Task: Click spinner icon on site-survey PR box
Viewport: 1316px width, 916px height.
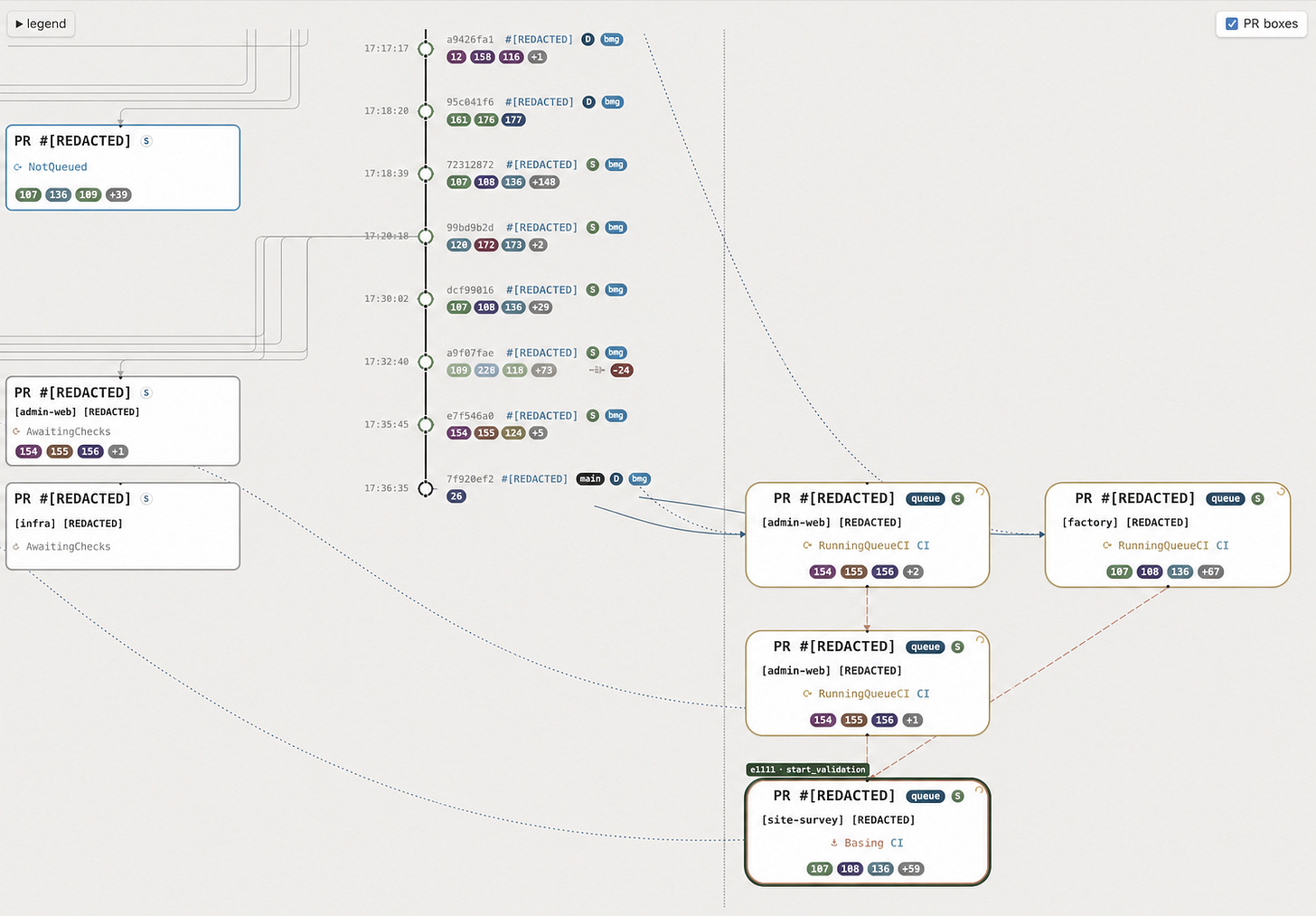Action: (x=980, y=789)
